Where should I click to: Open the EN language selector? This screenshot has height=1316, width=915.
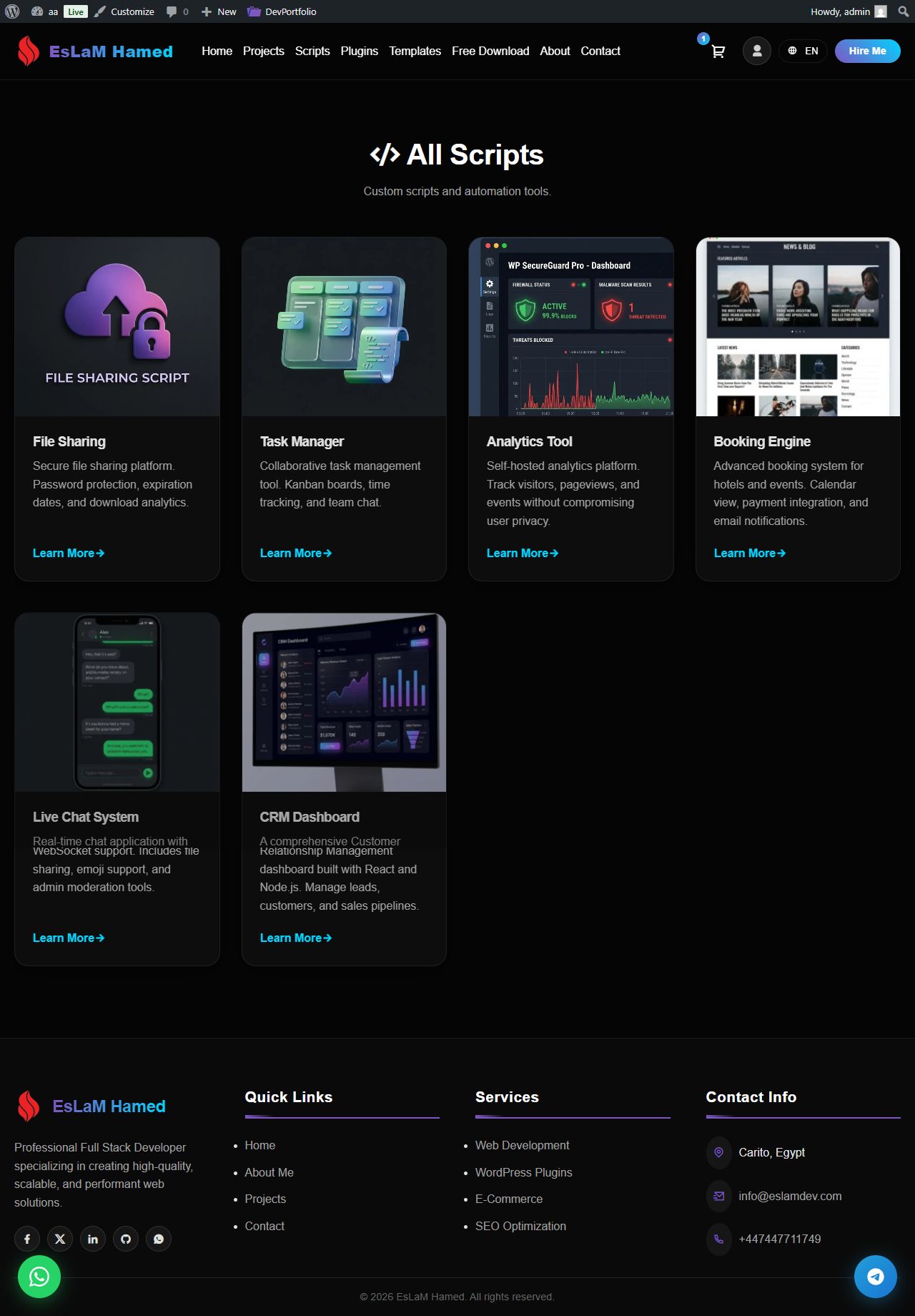(x=803, y=51)
